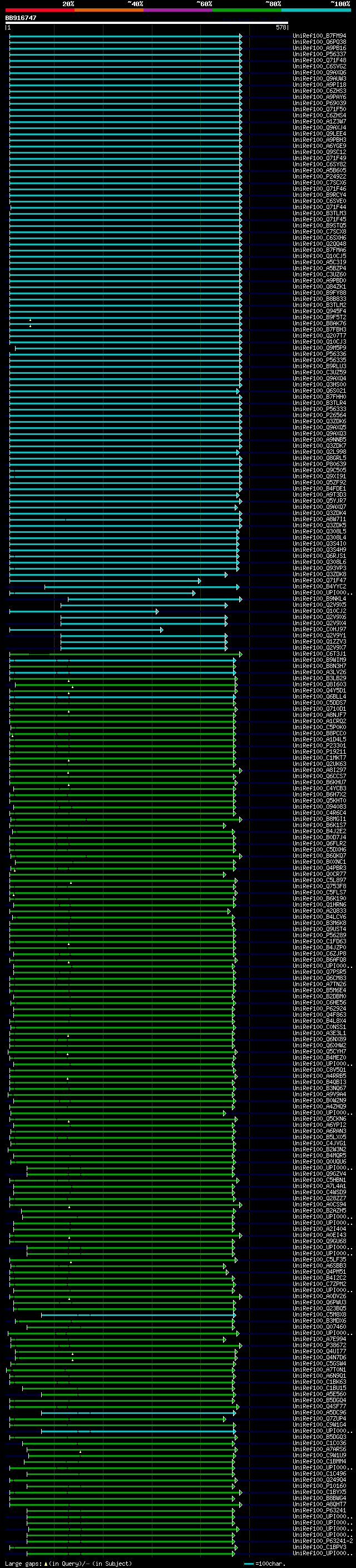
Task: Click the cyan ~100% identity legend bar
Action: tap(316, 10)
